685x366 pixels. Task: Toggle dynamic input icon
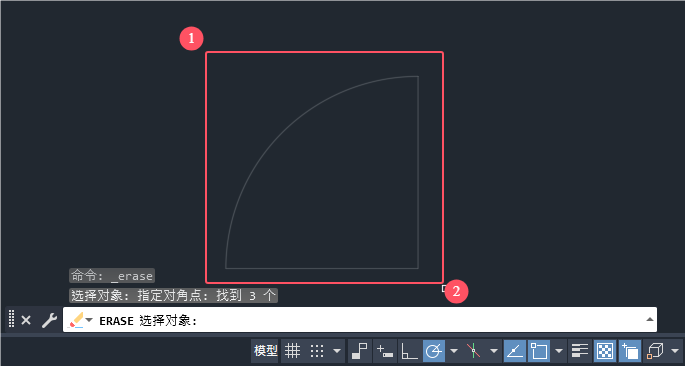385,351
